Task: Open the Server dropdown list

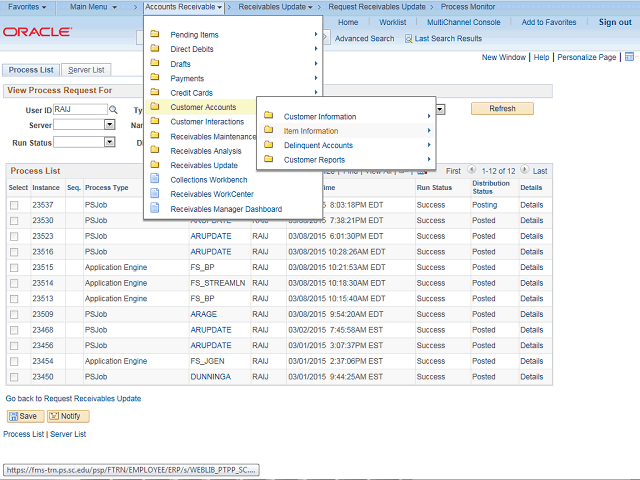Action: tap(109, 125)
